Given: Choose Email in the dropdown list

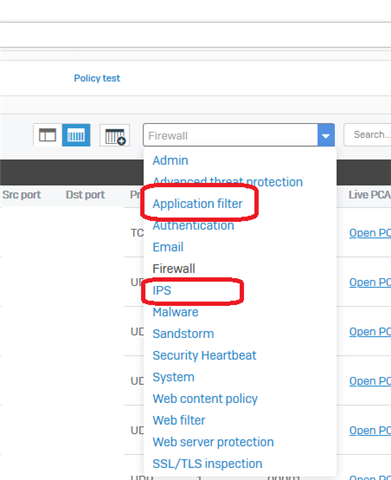Looking at the screenshot, I should click(x=168, y=247).
